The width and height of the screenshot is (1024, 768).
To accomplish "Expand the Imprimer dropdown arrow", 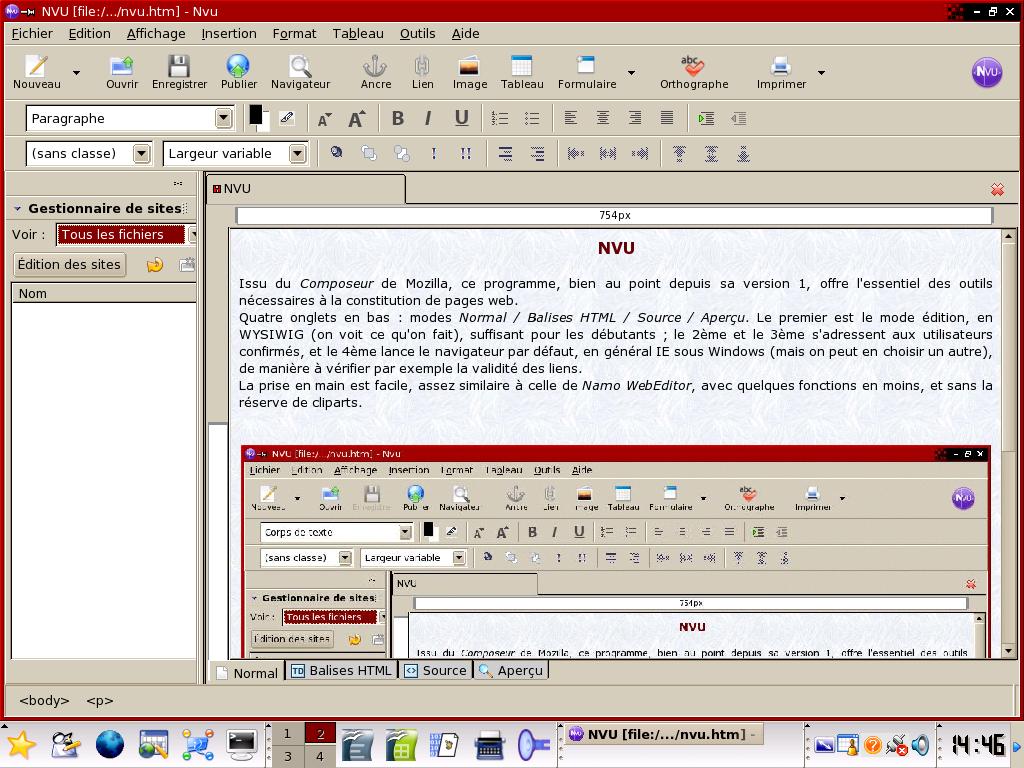I will [x=822, y=72].
